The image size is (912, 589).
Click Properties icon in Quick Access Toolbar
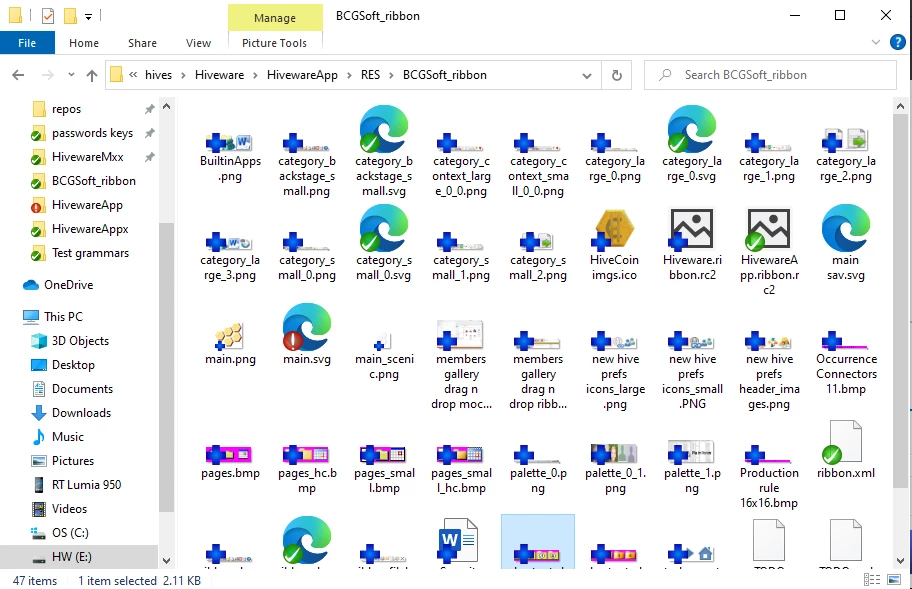(48, 16)
